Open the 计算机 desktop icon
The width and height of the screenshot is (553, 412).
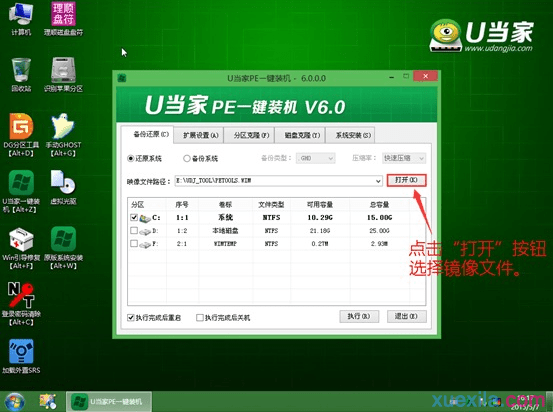(x=21, y=18)
